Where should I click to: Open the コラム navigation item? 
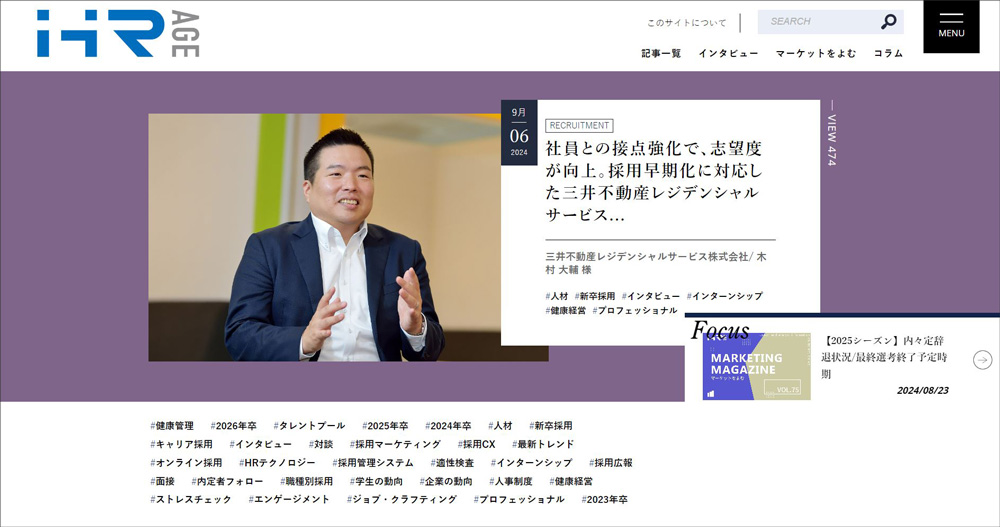click(888, 54)
